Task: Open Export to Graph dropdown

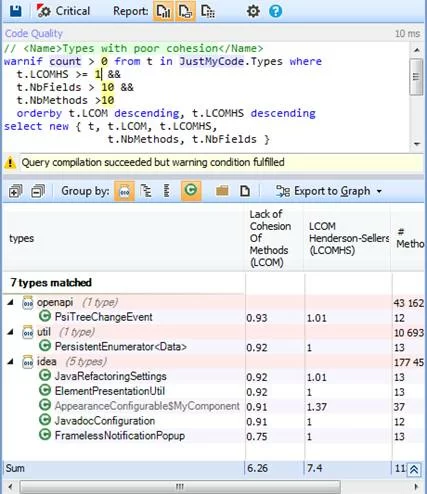Action: pyautogui.click(x=329, y=191)
